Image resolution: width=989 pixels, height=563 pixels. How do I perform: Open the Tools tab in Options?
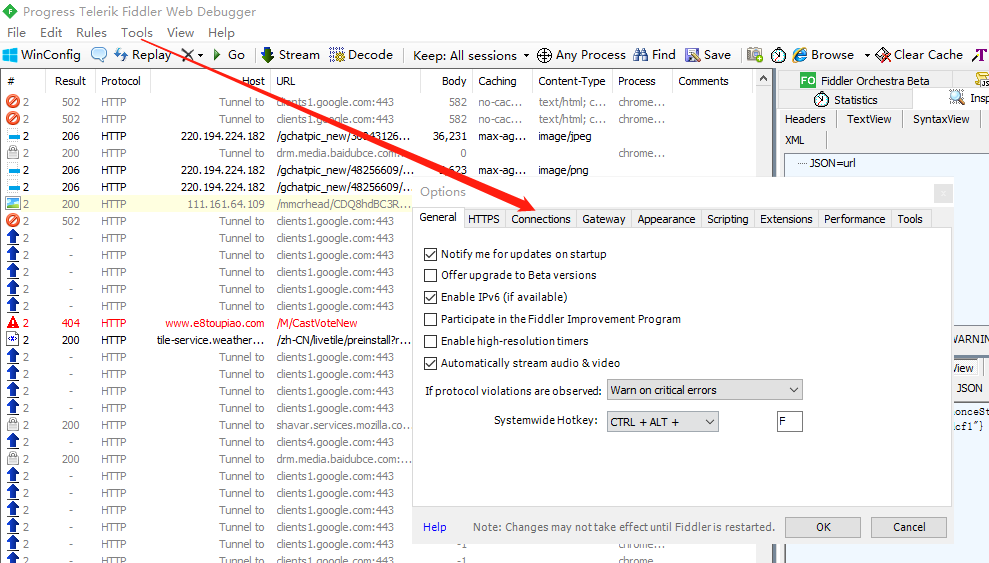910,219
